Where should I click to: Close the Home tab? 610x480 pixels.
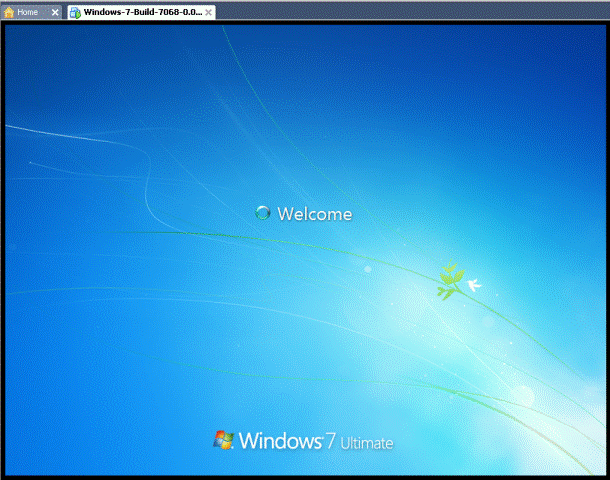[55, 12]
